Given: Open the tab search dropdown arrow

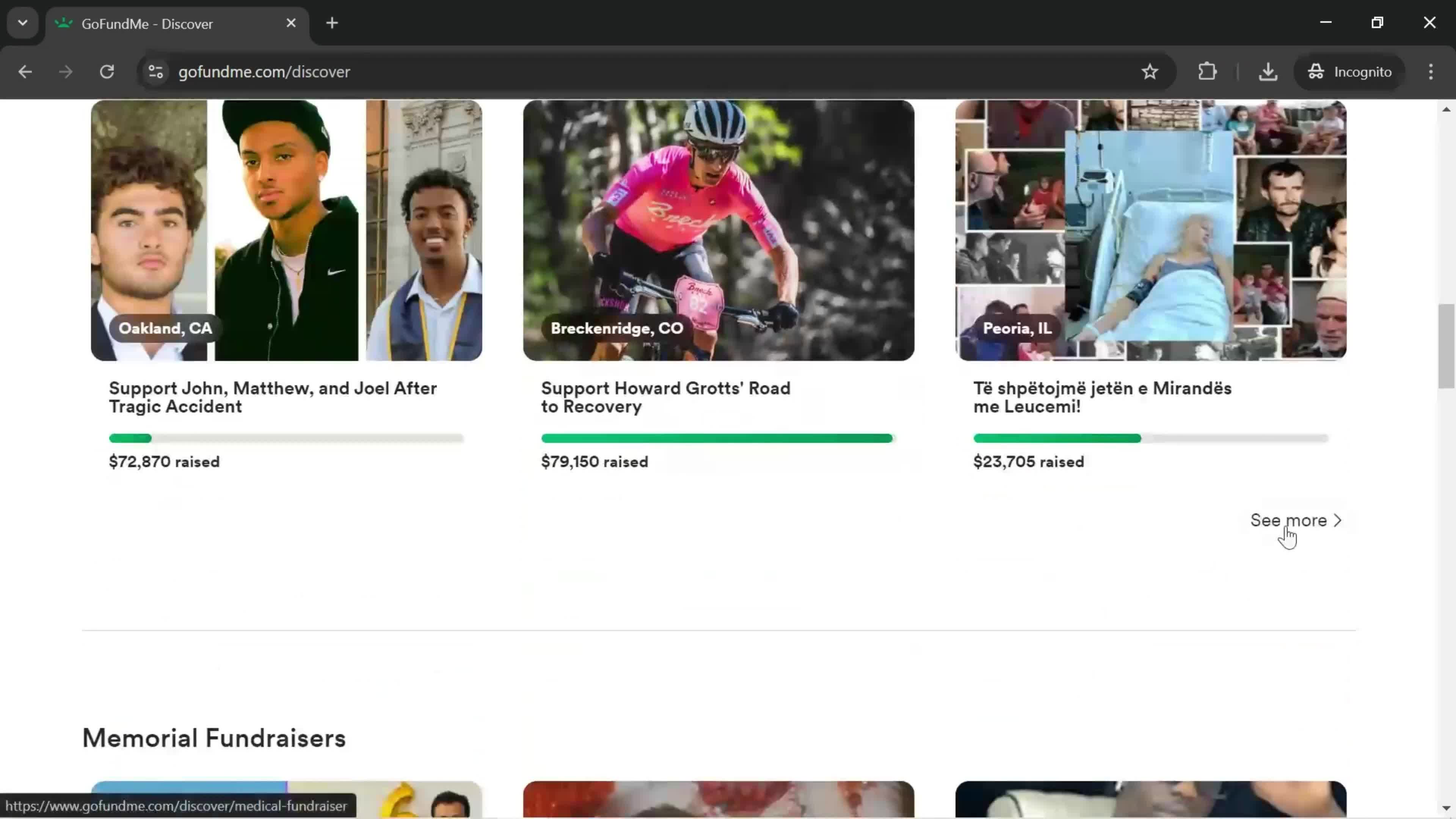Looking at the screenshot, I should point(23,23).
